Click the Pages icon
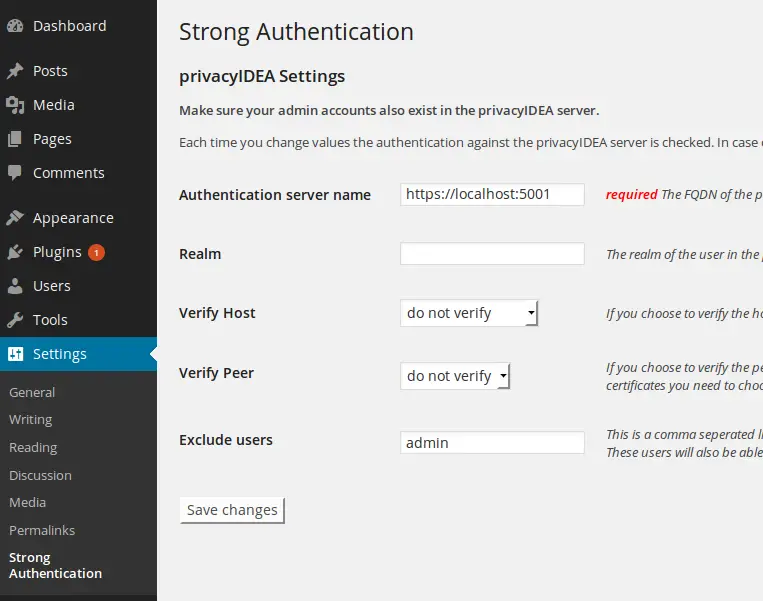 15,139
